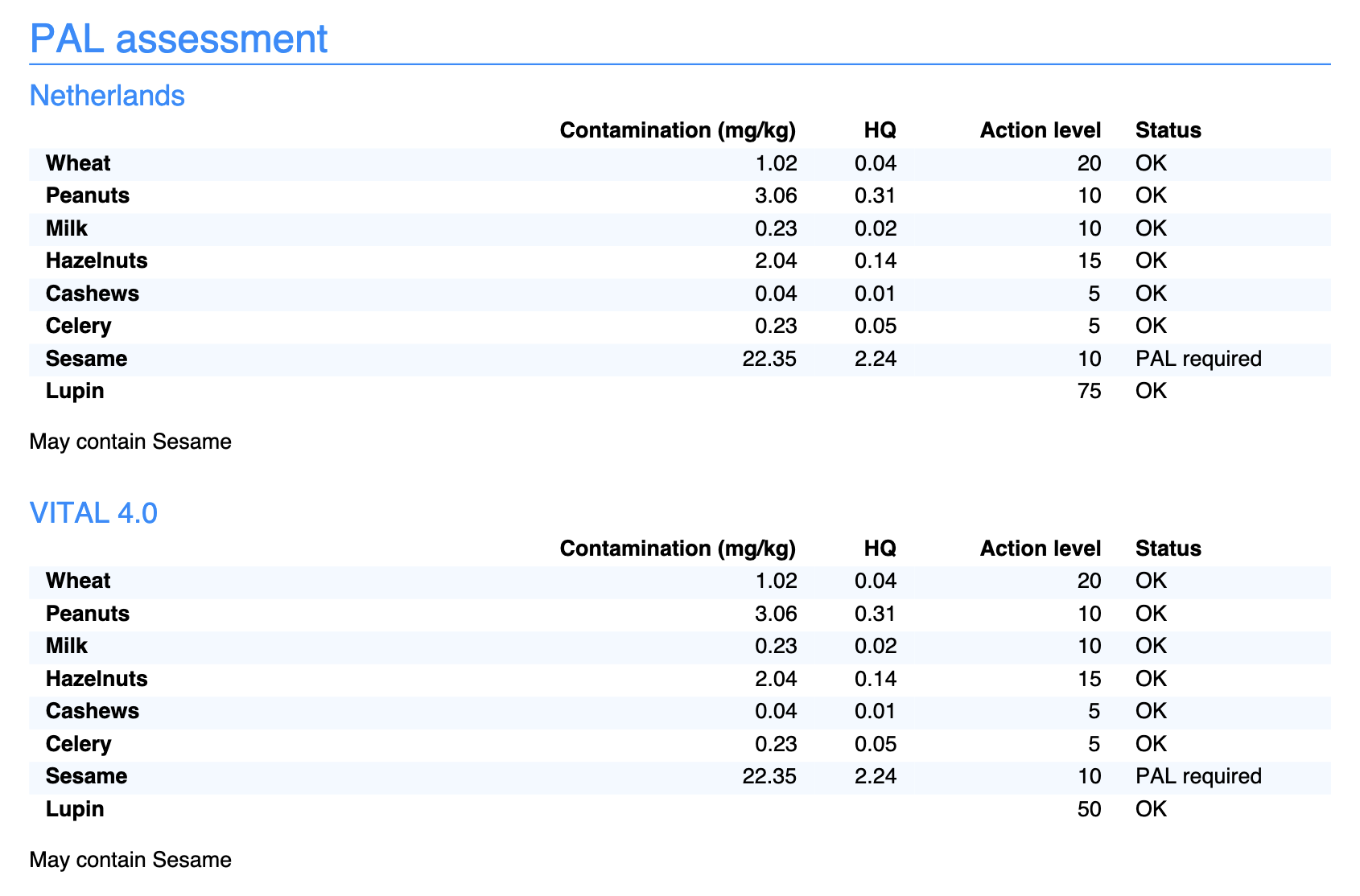Screen dimensions: 1360x896
Task: Click the Cashews row in Netherlands table
Action: [x=92, y=294]
